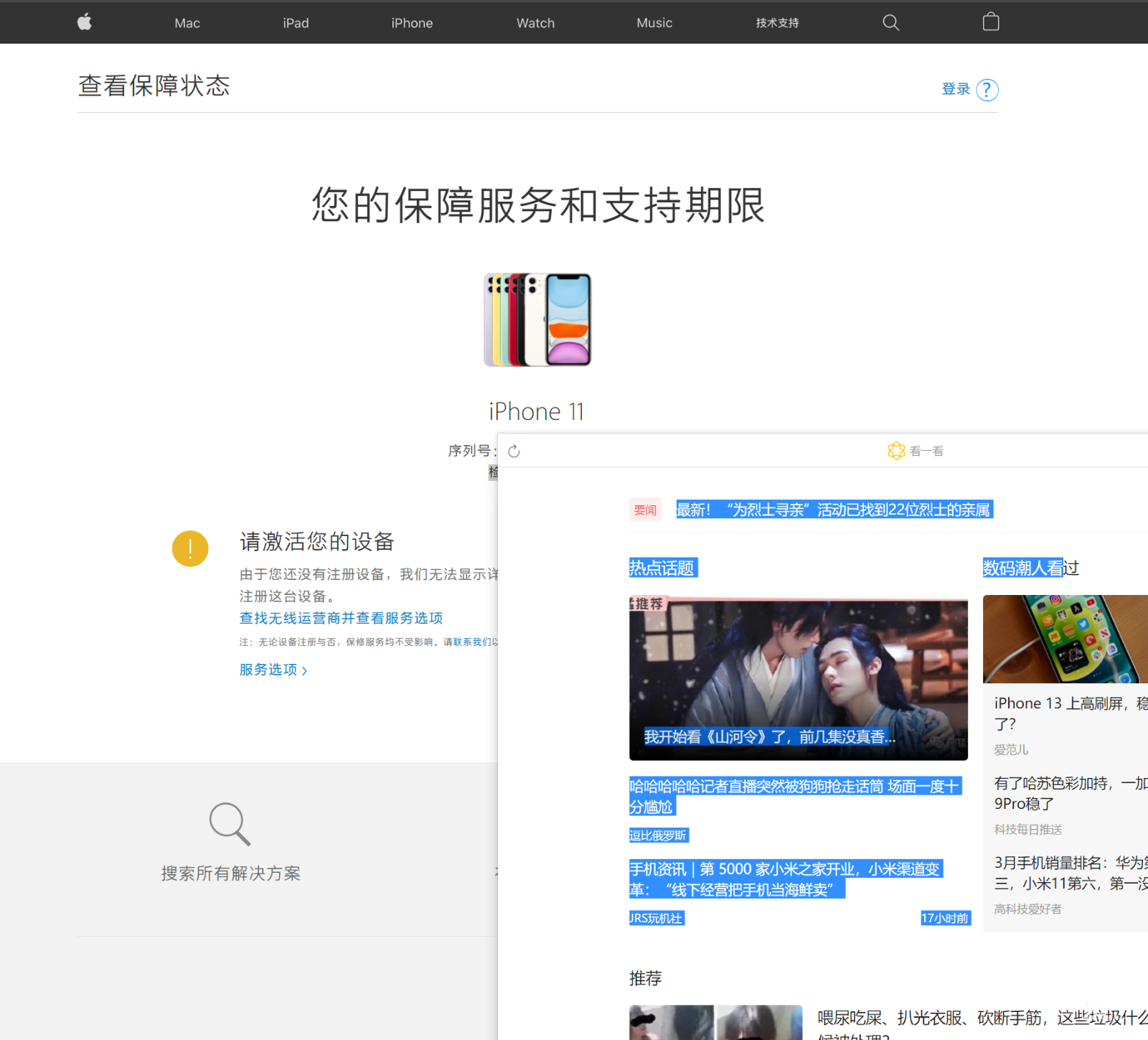Open the recommended article thumbnail under 推荐
Viewport: 1148px width, 1040px height.
click(715, 1023)
